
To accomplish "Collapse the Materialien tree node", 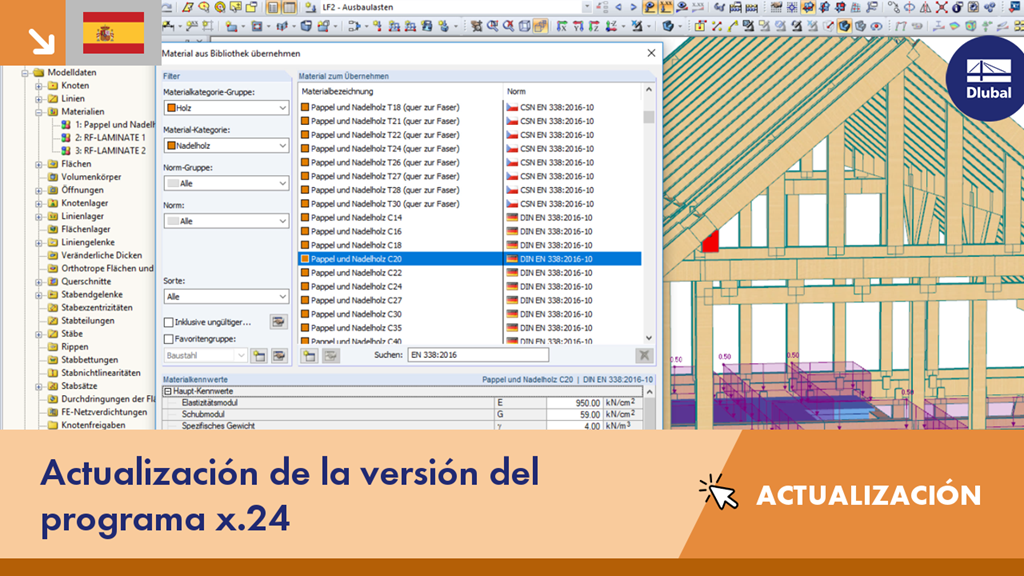I will pos(39,112).
